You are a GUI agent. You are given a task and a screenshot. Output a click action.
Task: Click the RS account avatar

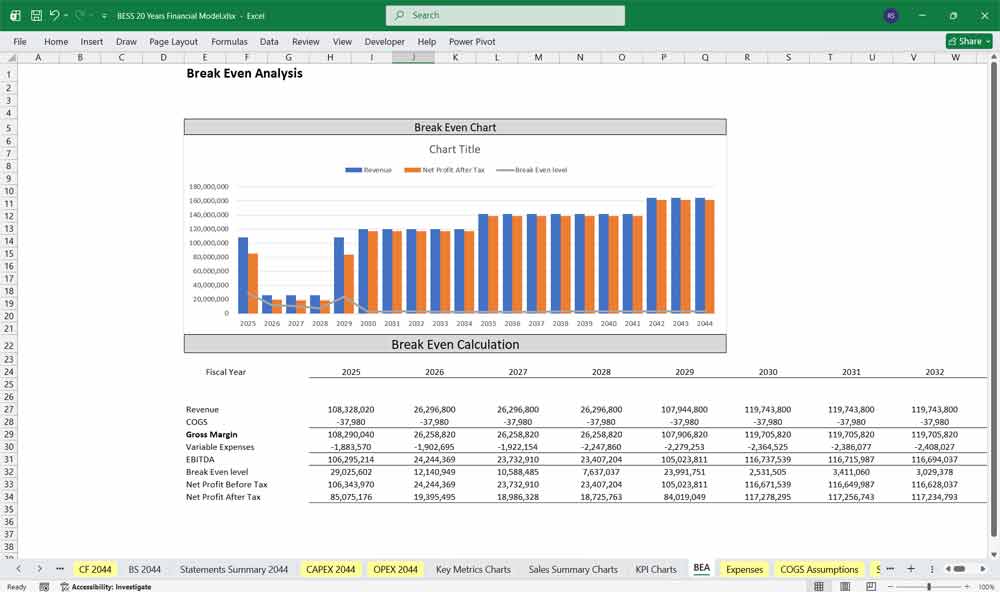890,16
